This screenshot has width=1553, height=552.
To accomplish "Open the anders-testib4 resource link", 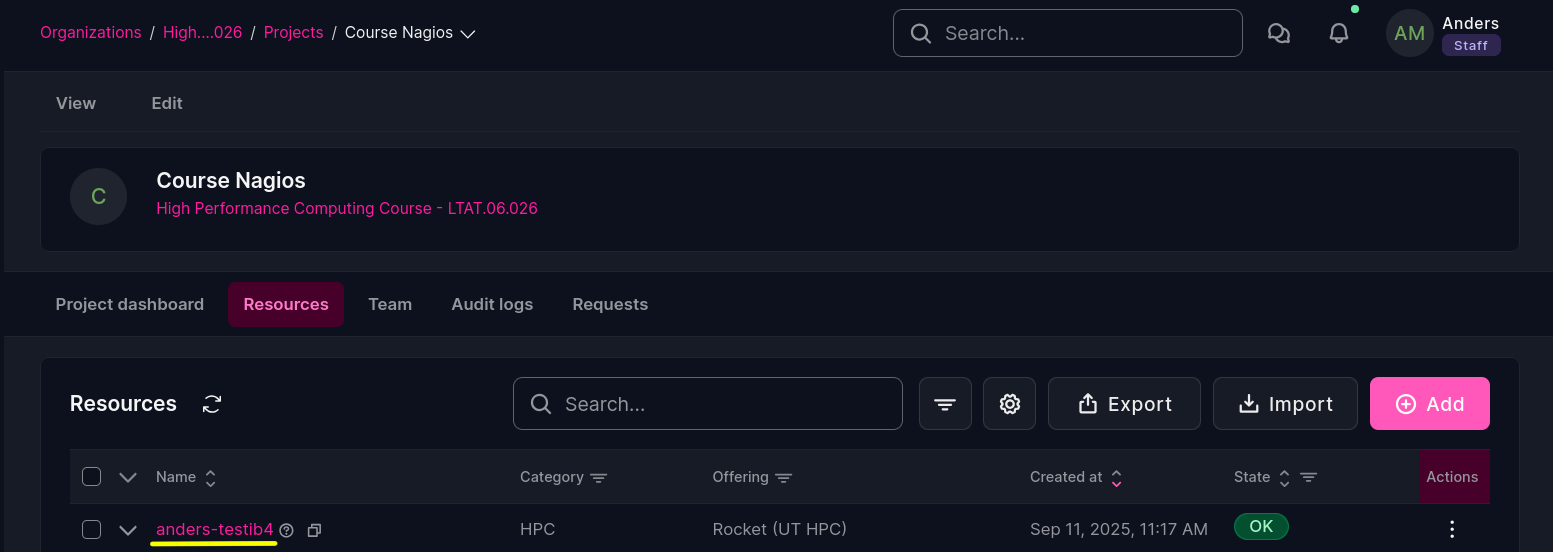I will point(215,529).
